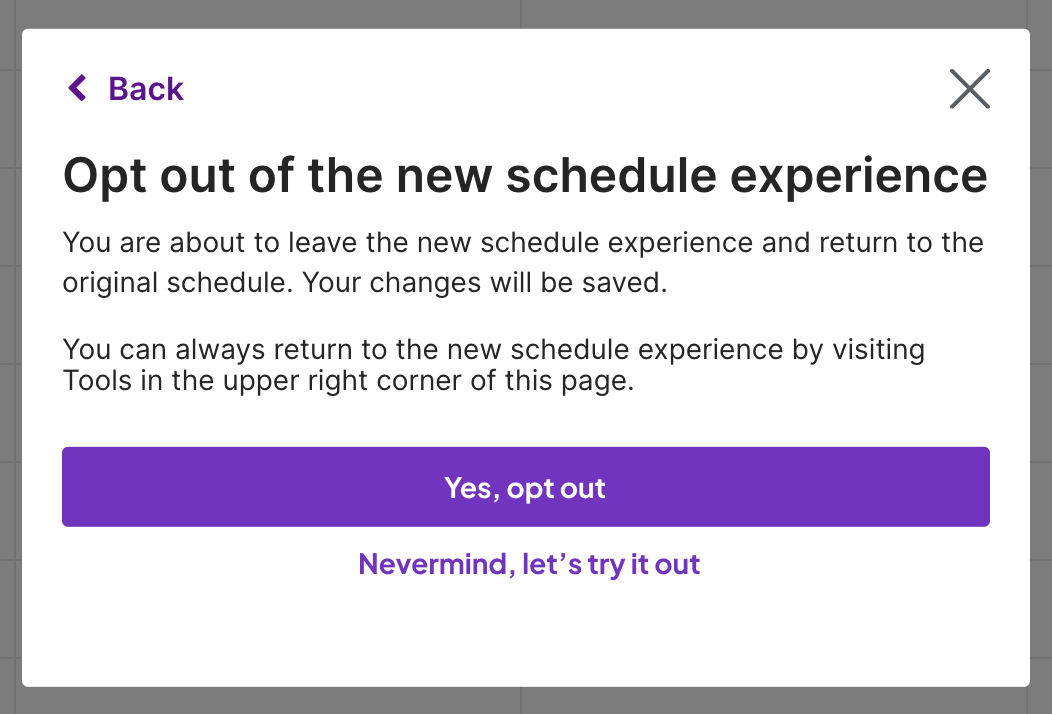The height and width of the screenshot is (714, 1052).
Task: Click the dimmed backdrop above the dialog
Action: point(525,13)
